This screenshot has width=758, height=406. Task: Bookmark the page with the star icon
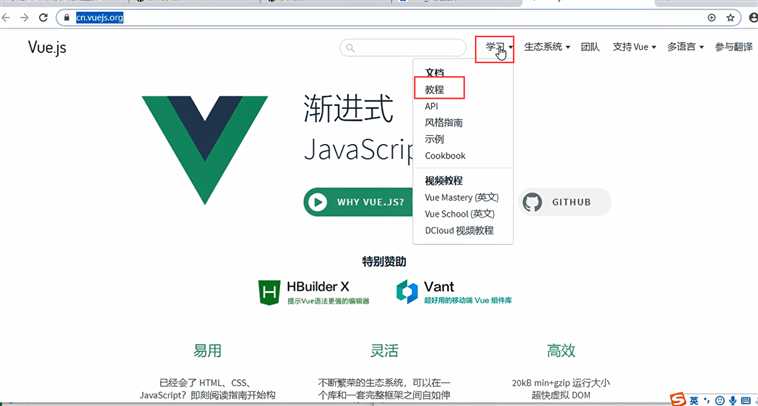(x=730, y=18)
